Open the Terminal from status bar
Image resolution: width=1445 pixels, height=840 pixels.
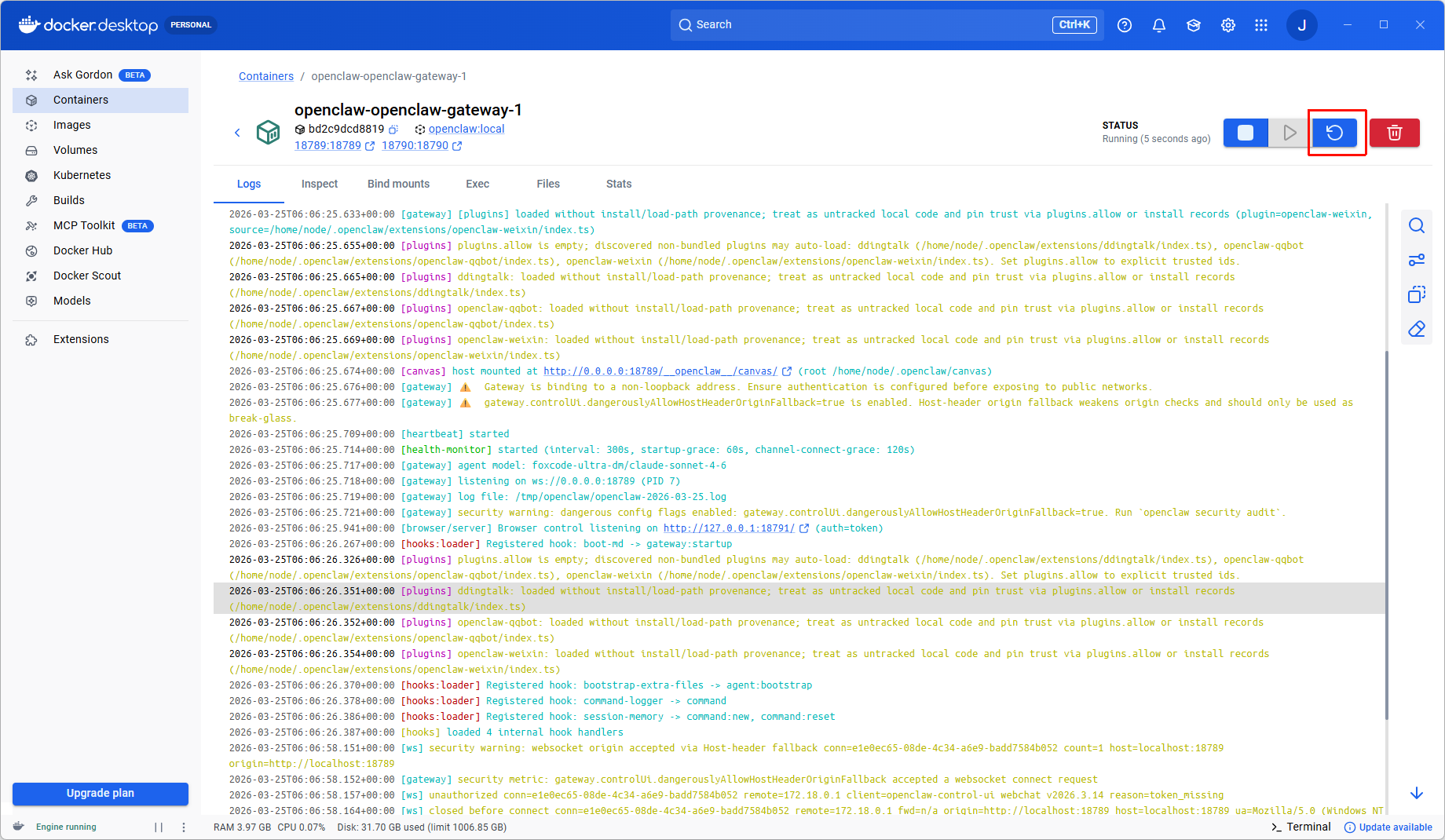pyautogui.click(x=1301, y=827)
